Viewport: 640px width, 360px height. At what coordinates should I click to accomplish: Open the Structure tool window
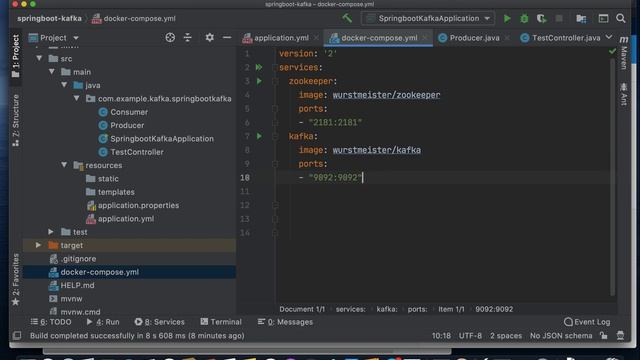point(16,120)
